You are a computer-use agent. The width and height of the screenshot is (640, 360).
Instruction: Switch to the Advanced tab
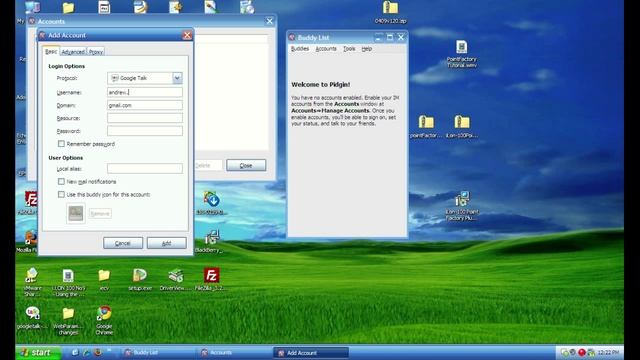[x=73, y=52]
